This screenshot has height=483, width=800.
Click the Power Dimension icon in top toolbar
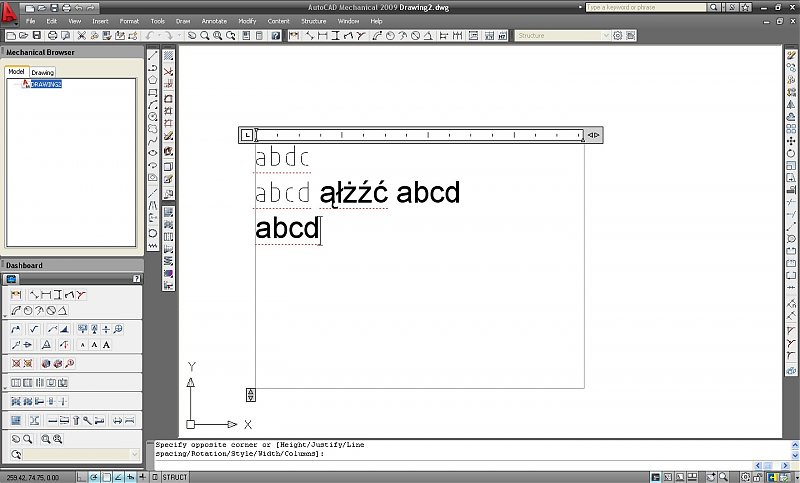[294, 36]
